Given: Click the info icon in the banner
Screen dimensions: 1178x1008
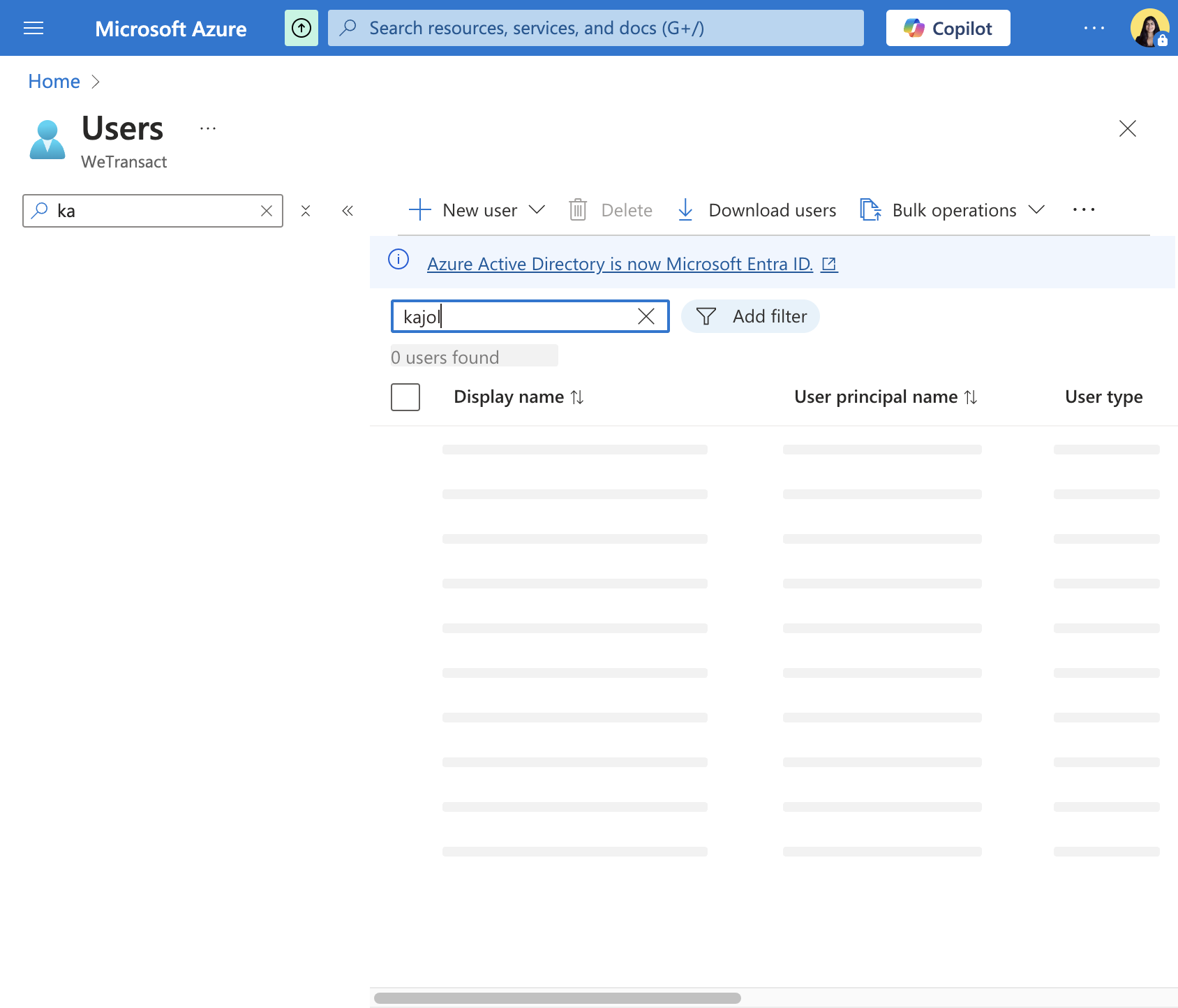Looking at the screenshot, I should pos(398,260).
